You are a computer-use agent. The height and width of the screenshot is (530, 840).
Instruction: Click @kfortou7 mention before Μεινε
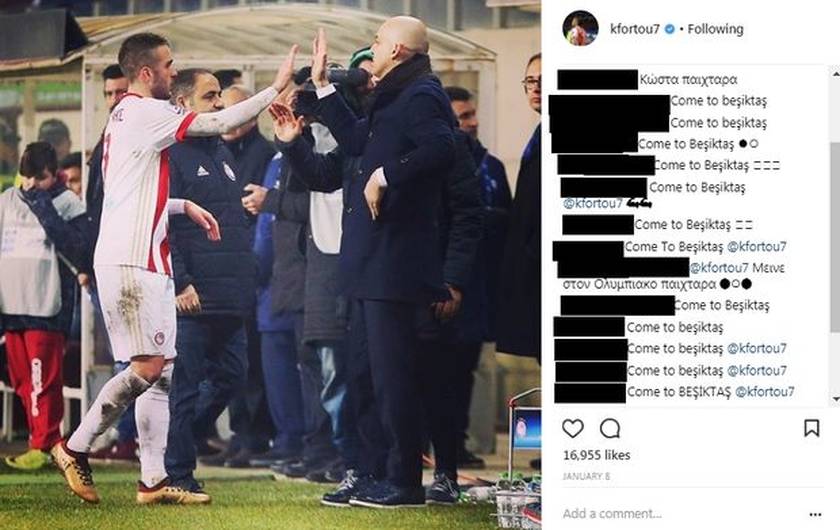tap(718, 267)
